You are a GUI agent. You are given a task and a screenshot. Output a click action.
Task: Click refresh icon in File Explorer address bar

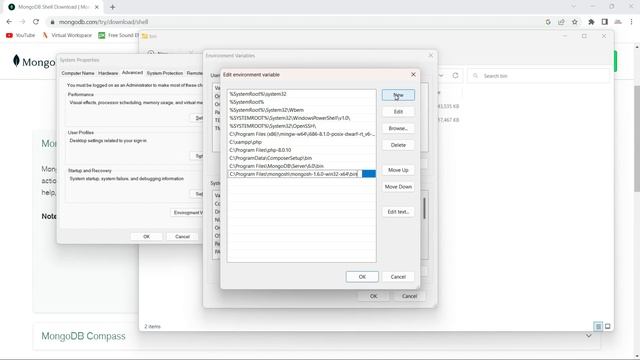(x=455, y=76)
